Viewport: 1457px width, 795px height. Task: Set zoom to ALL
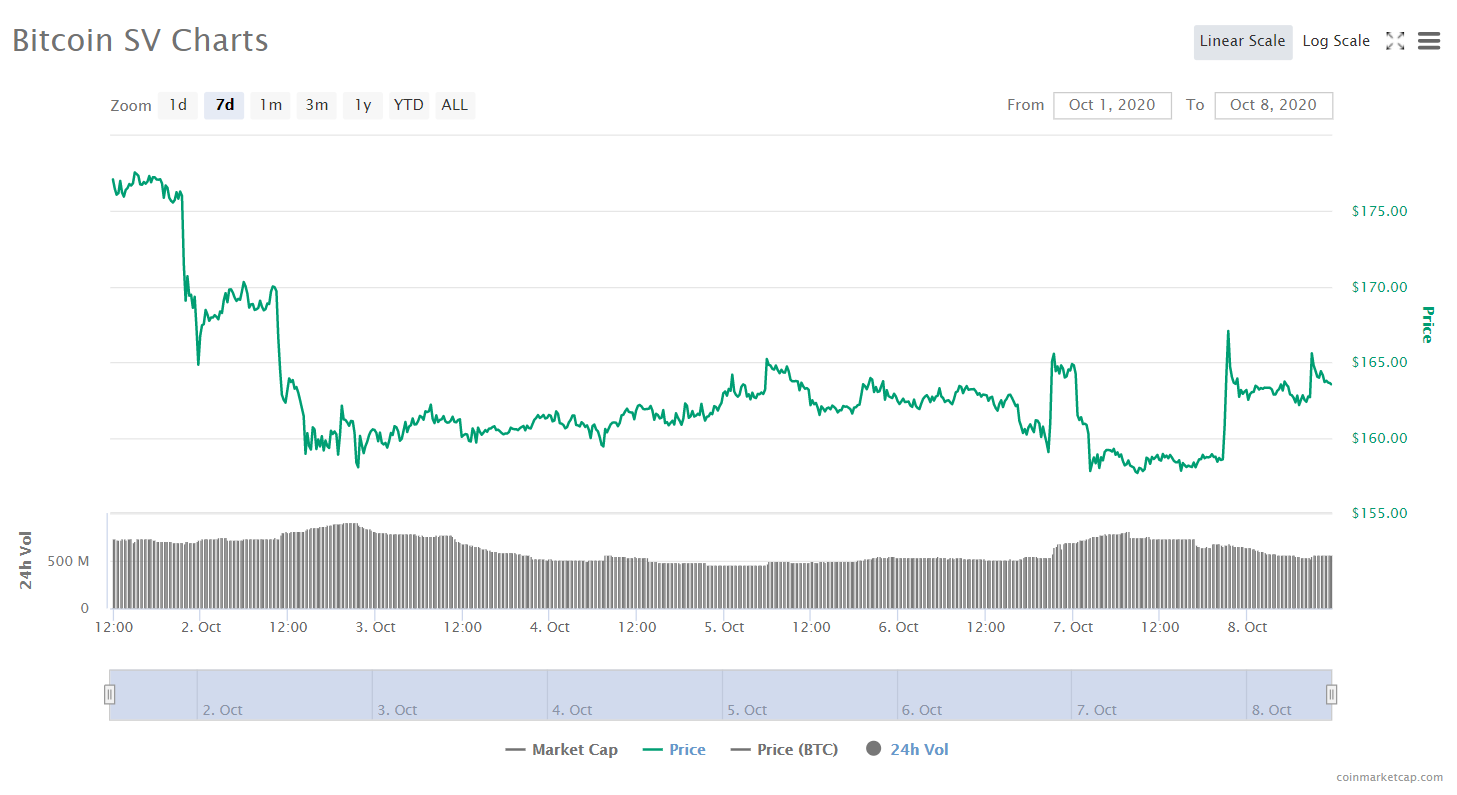pyautogui.click(x=455, y=105)
